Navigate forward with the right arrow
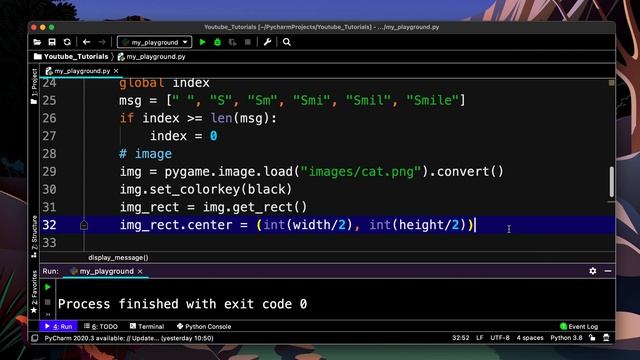 coord(102,42)
